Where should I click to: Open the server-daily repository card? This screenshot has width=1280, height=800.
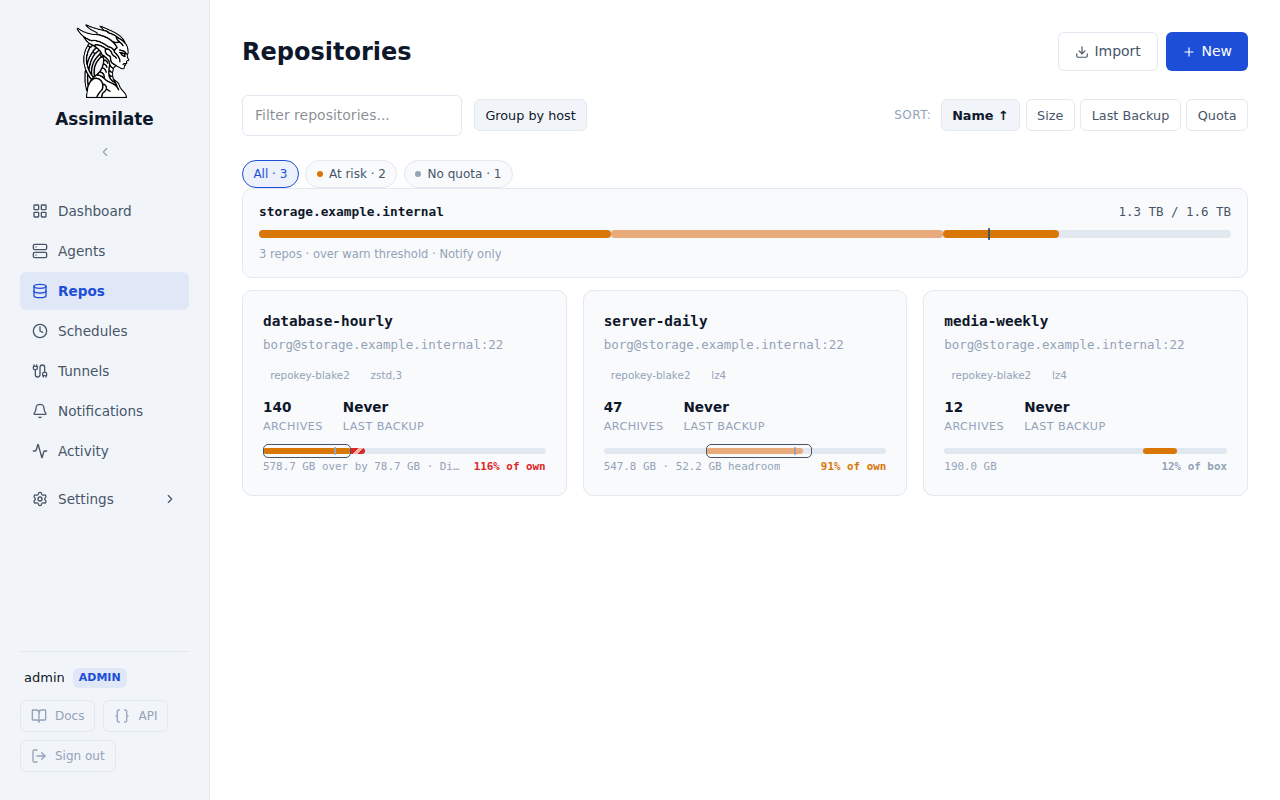coord(745,393)
